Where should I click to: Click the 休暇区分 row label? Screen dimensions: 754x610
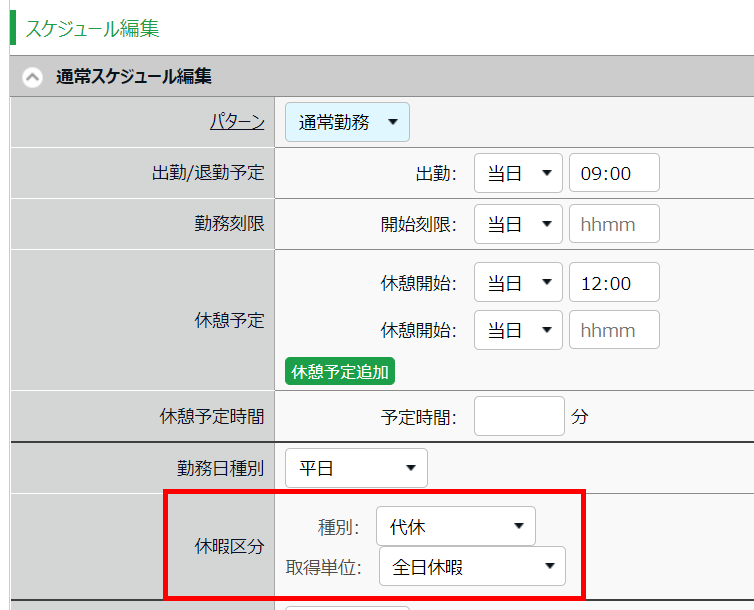(x=229, y=546)
